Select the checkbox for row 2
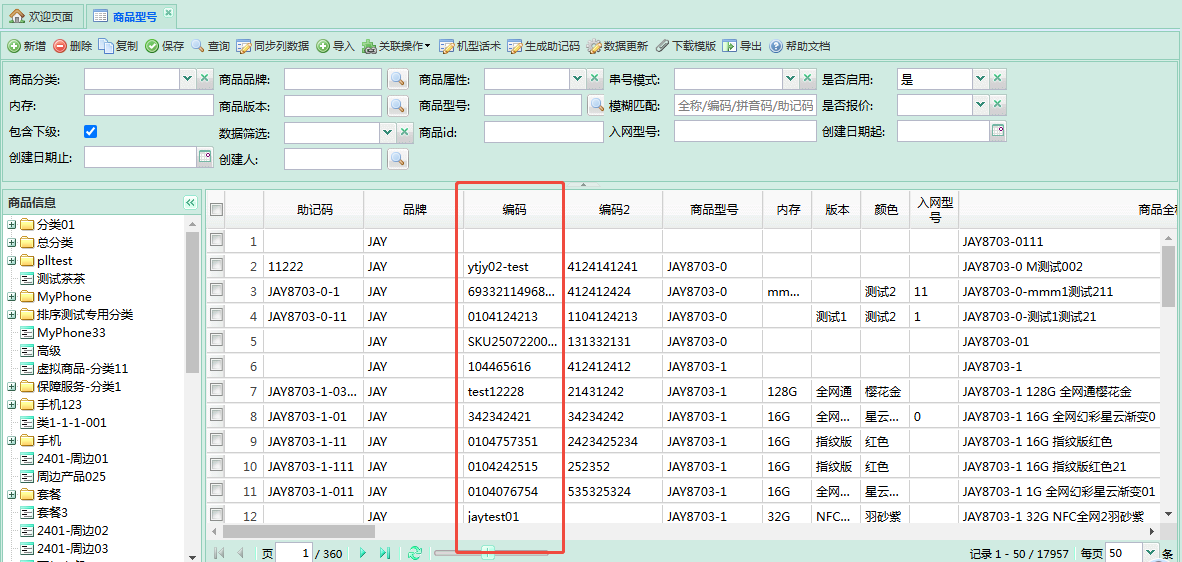 click(x=216, y=266)
